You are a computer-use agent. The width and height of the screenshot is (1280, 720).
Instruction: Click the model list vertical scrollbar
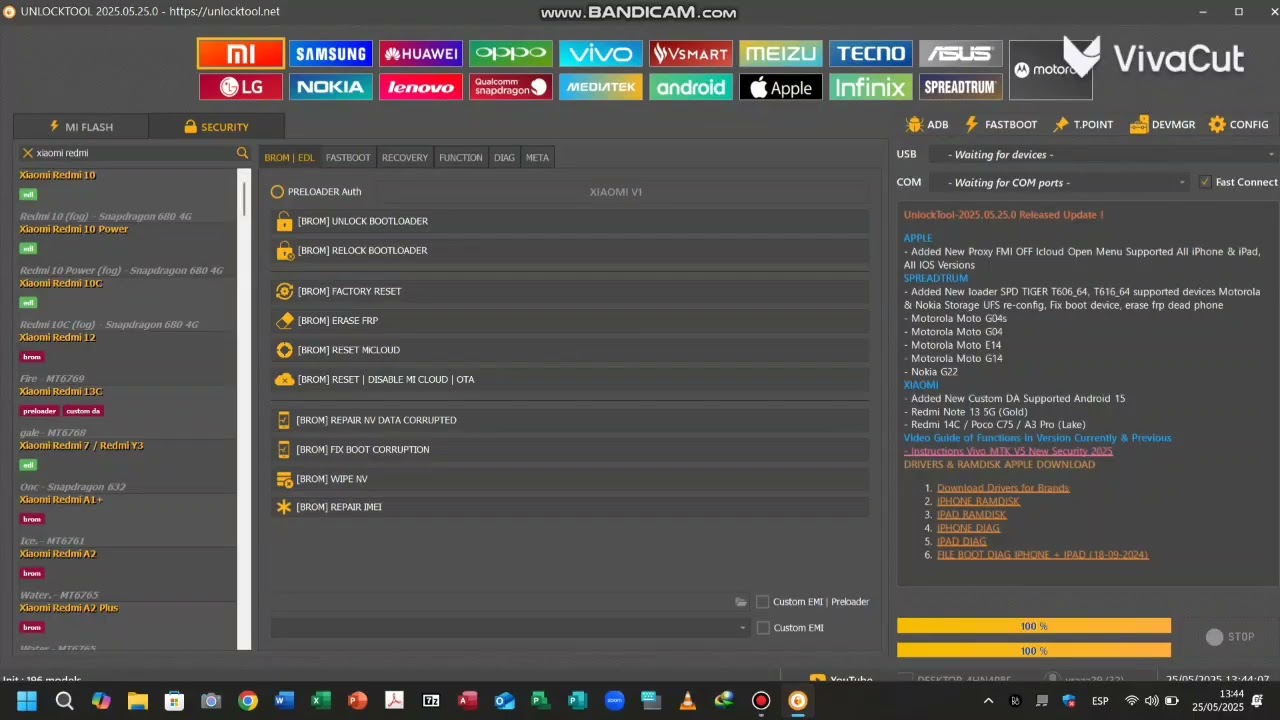244,409
